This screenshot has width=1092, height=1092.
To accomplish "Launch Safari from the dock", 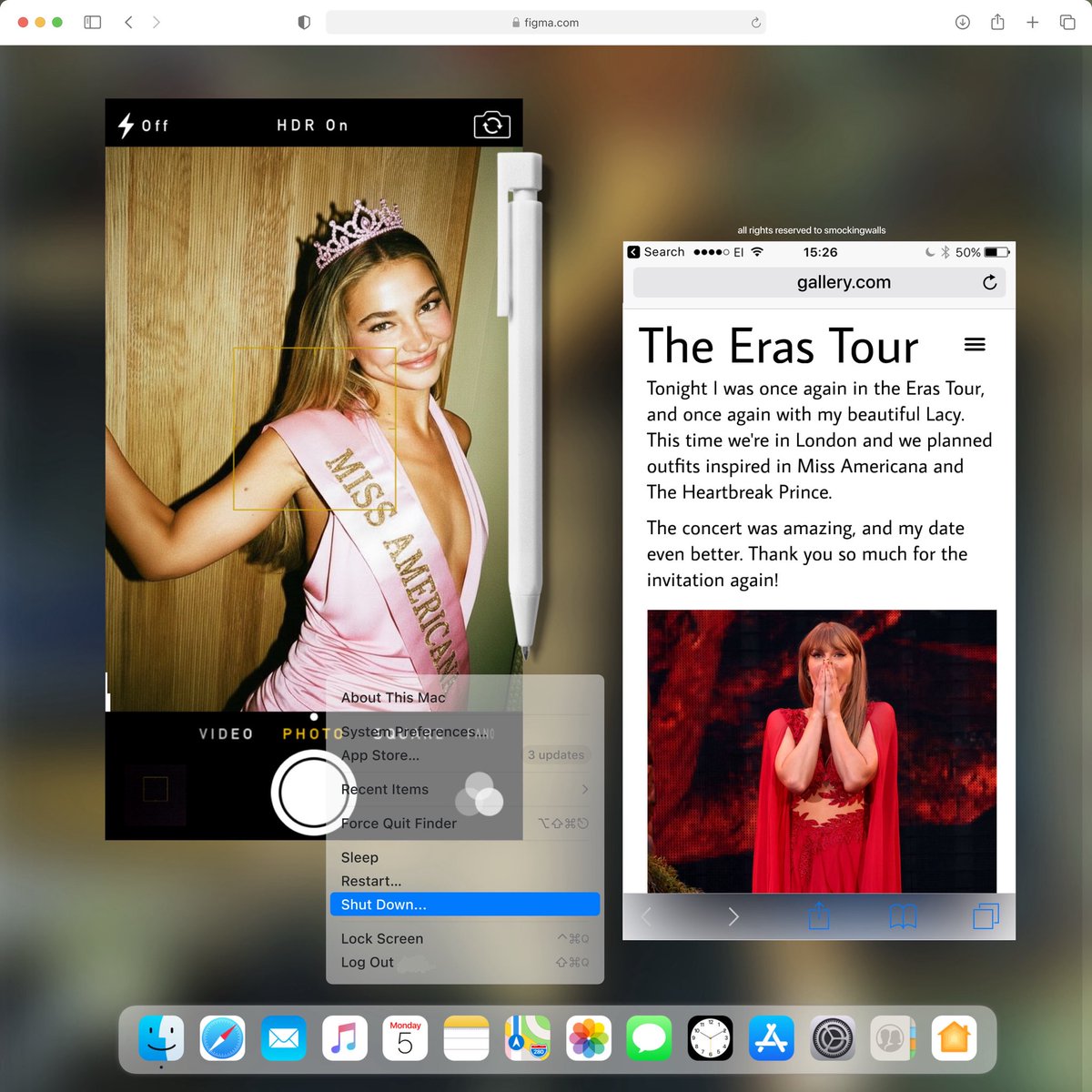I will 222,1038.
